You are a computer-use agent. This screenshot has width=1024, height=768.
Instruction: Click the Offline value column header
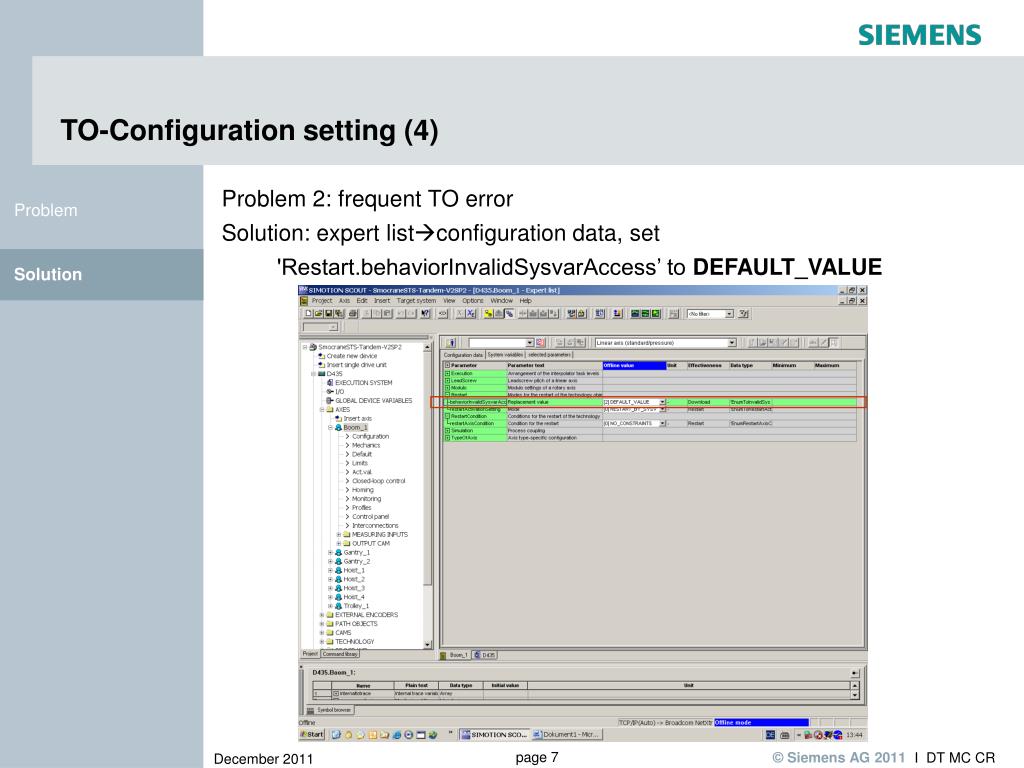coord(634,366)
